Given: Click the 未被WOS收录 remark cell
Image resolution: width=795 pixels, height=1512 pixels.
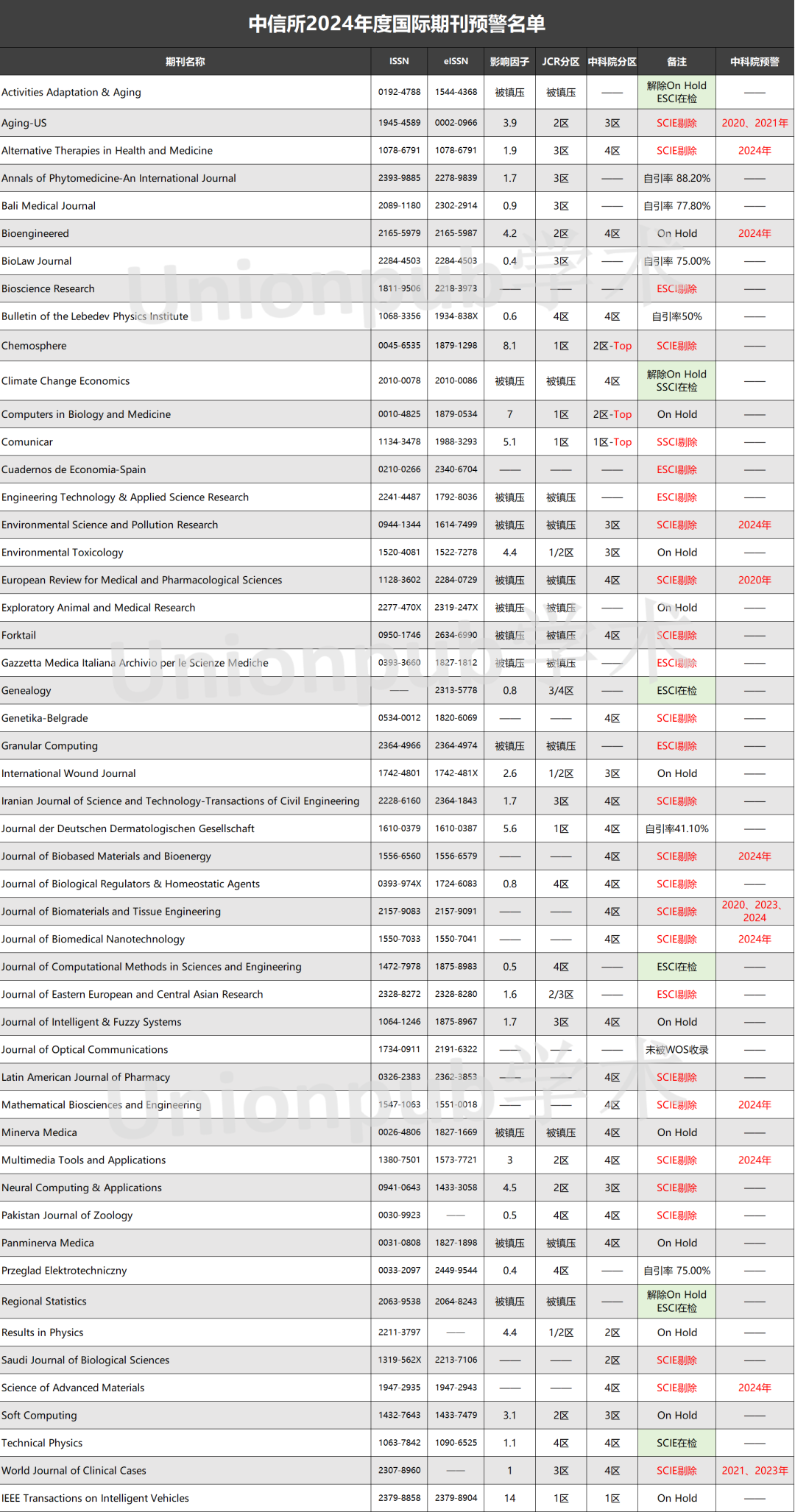Looking at the screenshot, I should point(676,1050).
